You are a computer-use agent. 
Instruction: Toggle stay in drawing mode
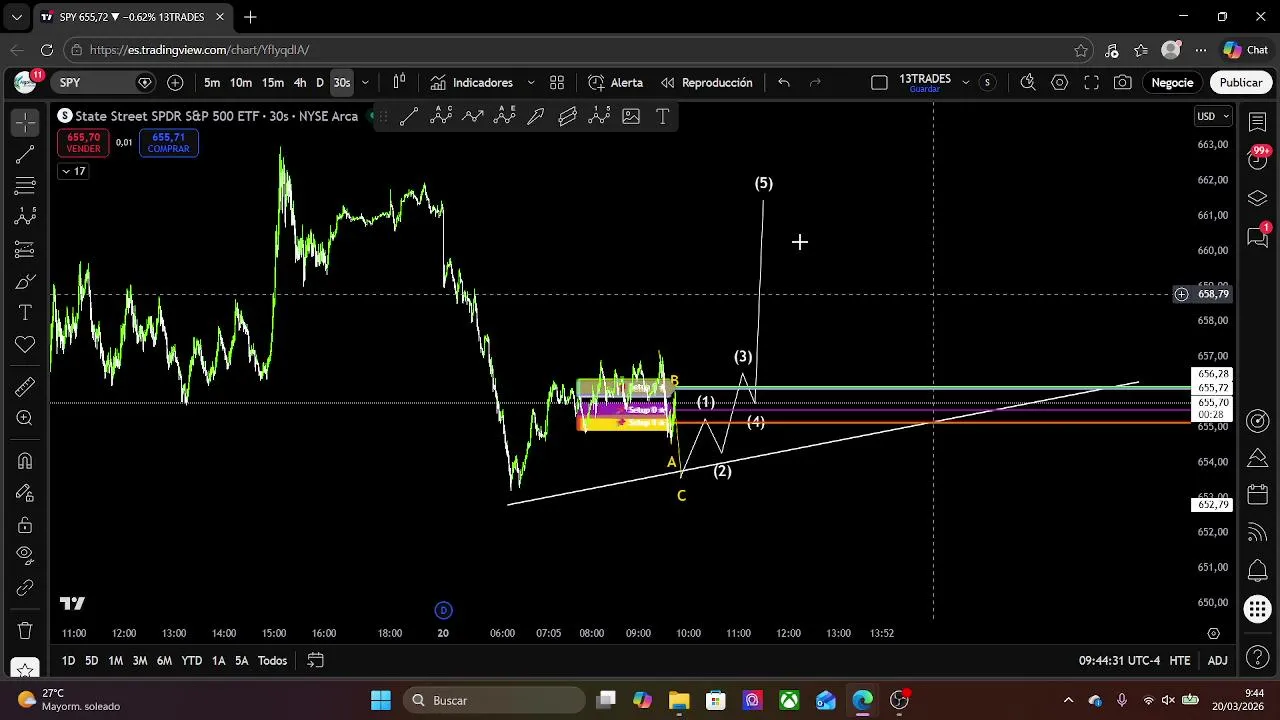[x=25, y=493]
